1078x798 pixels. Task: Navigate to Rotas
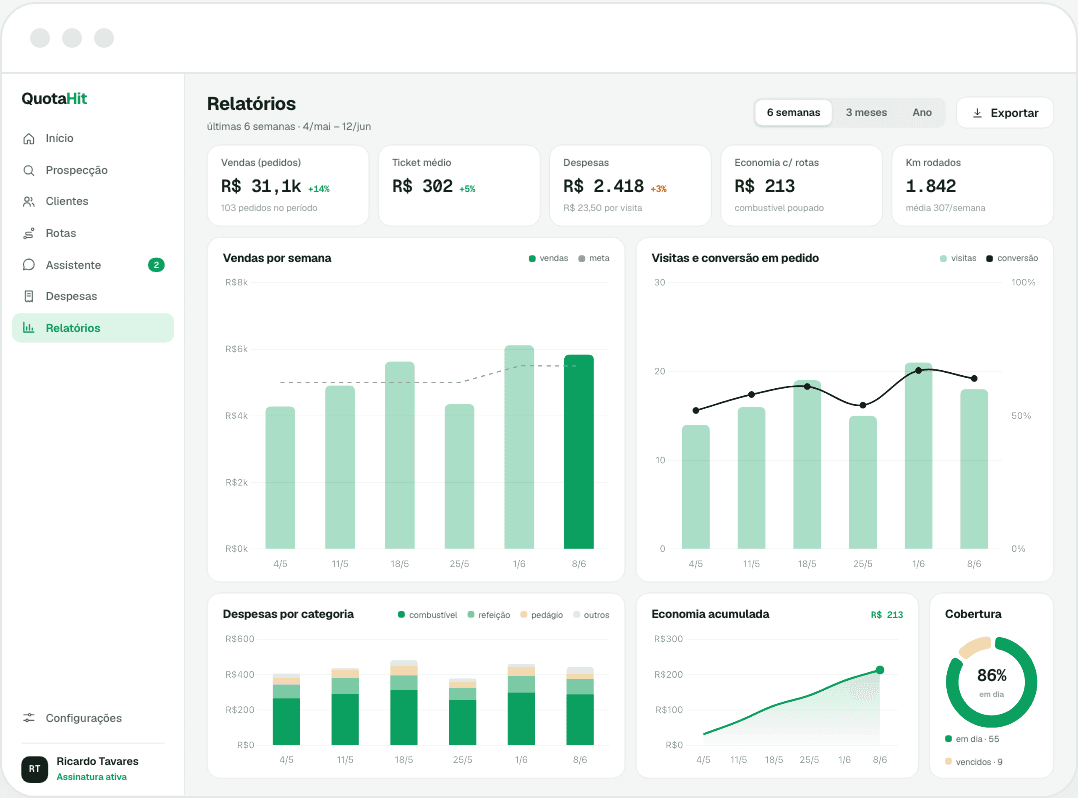click(93, 233)
